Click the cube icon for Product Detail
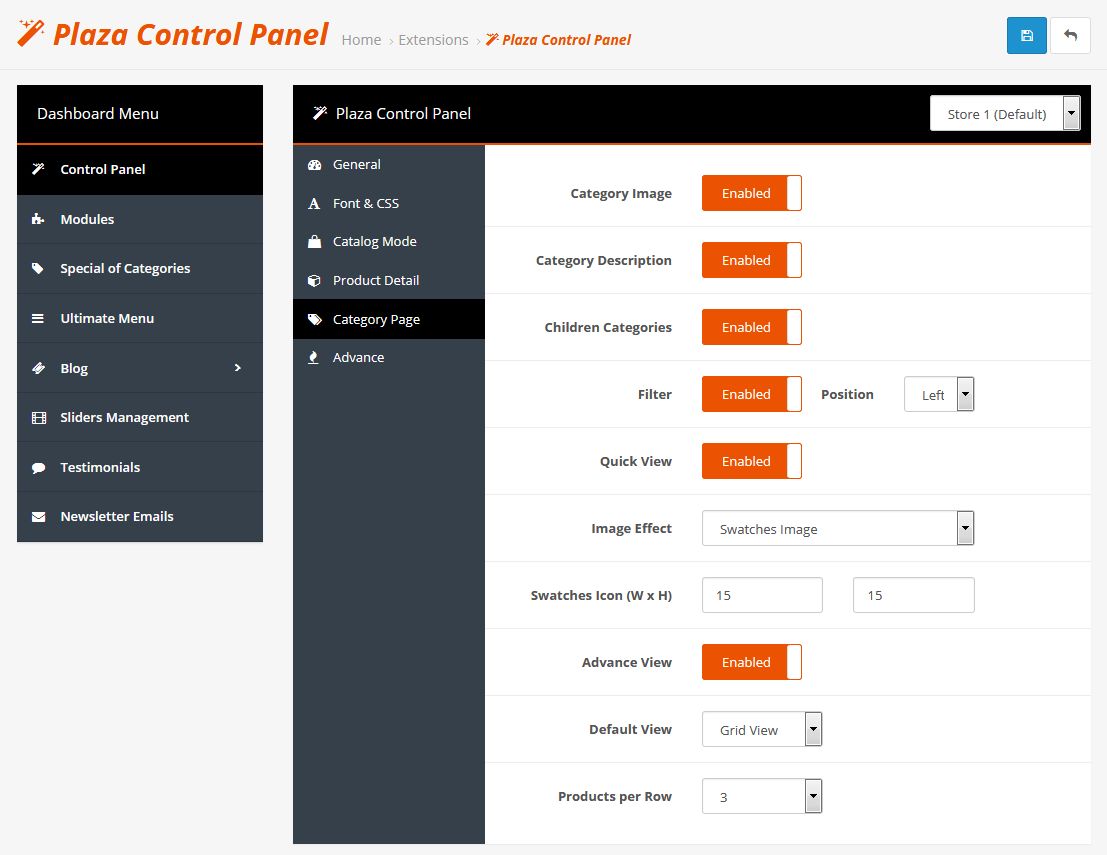Viewport: 1107px width, 855px height. click(314, 280)
